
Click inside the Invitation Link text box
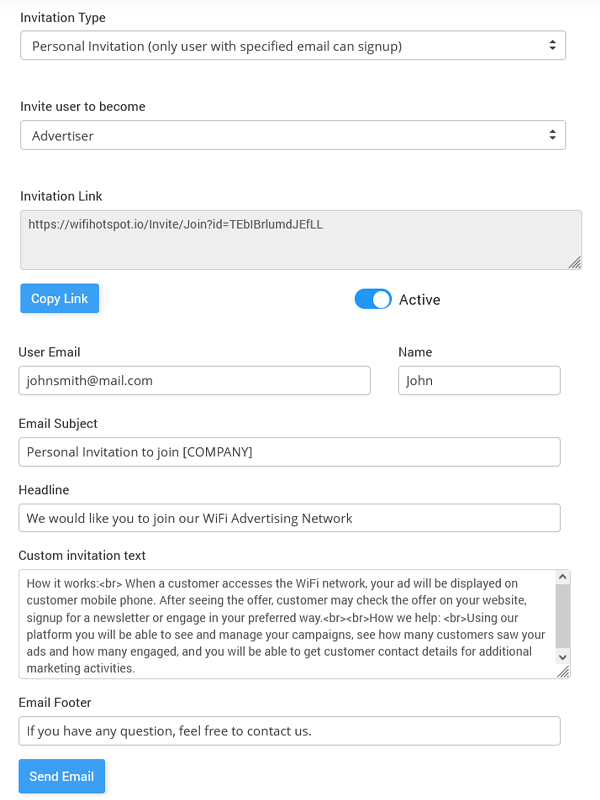pyautogui.click(x=300, y=239)
